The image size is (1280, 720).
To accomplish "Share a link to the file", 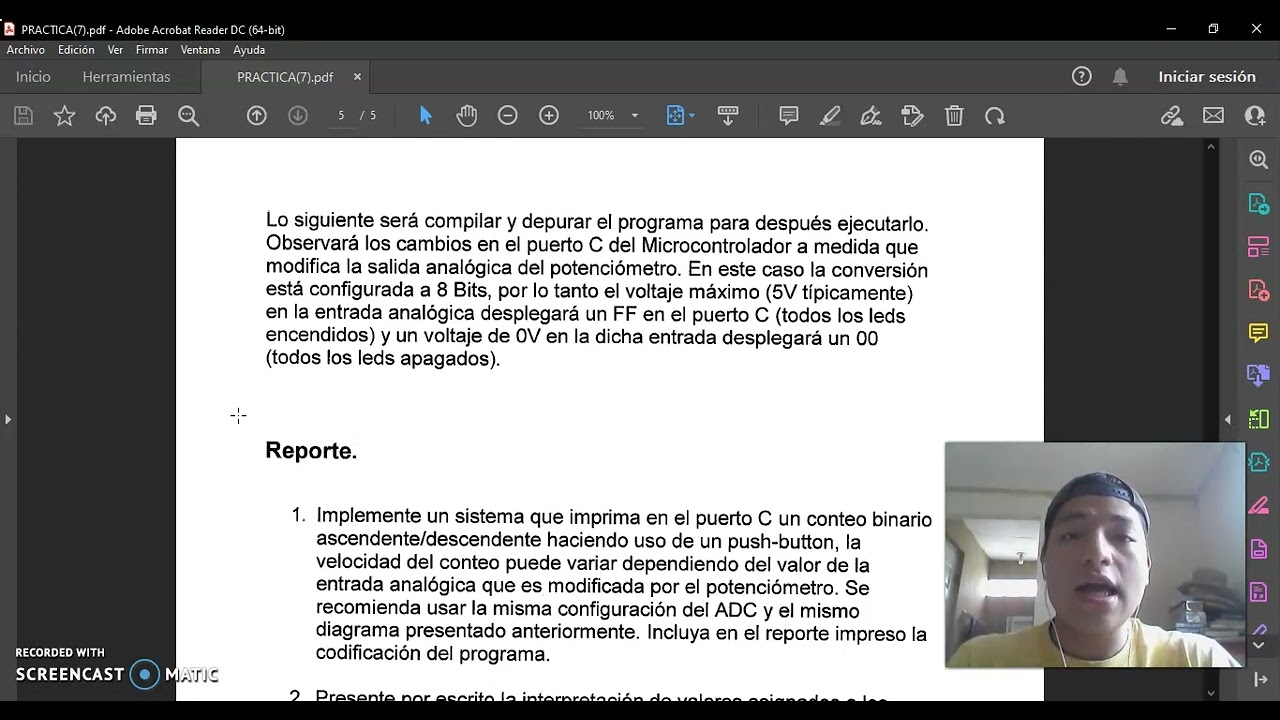I will tap(1172, 116).
